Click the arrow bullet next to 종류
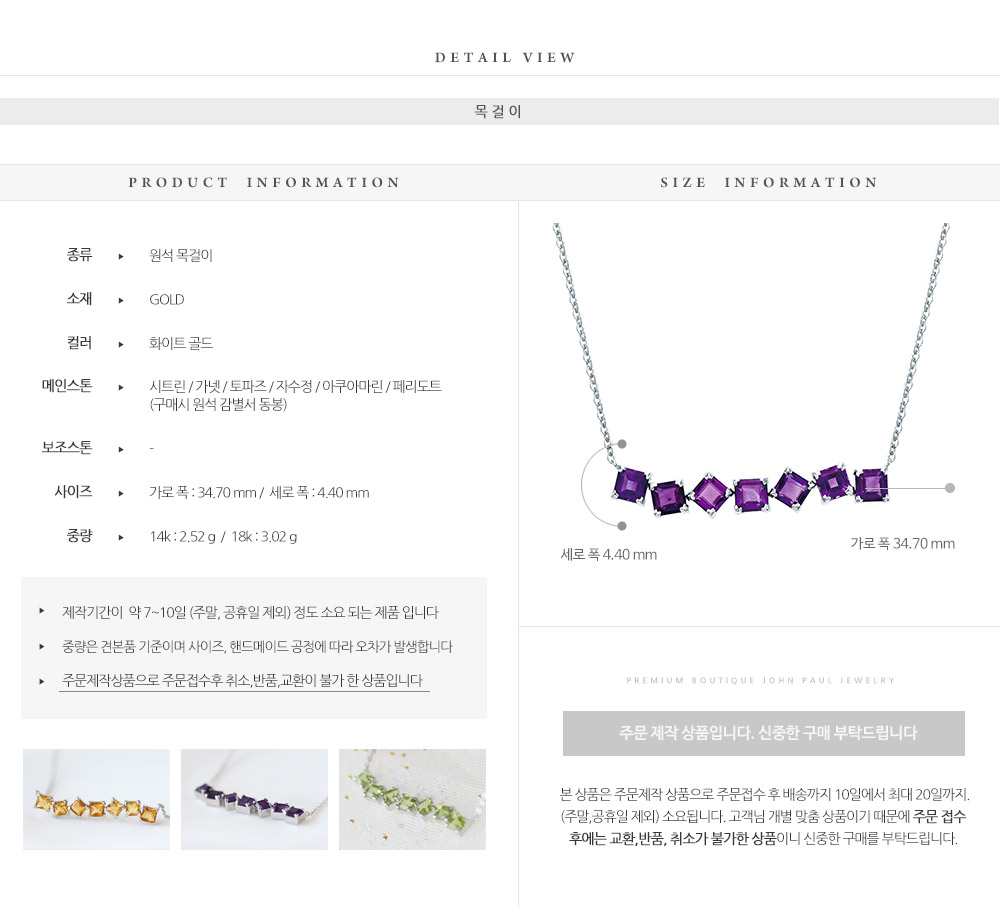 pos(121,256)
